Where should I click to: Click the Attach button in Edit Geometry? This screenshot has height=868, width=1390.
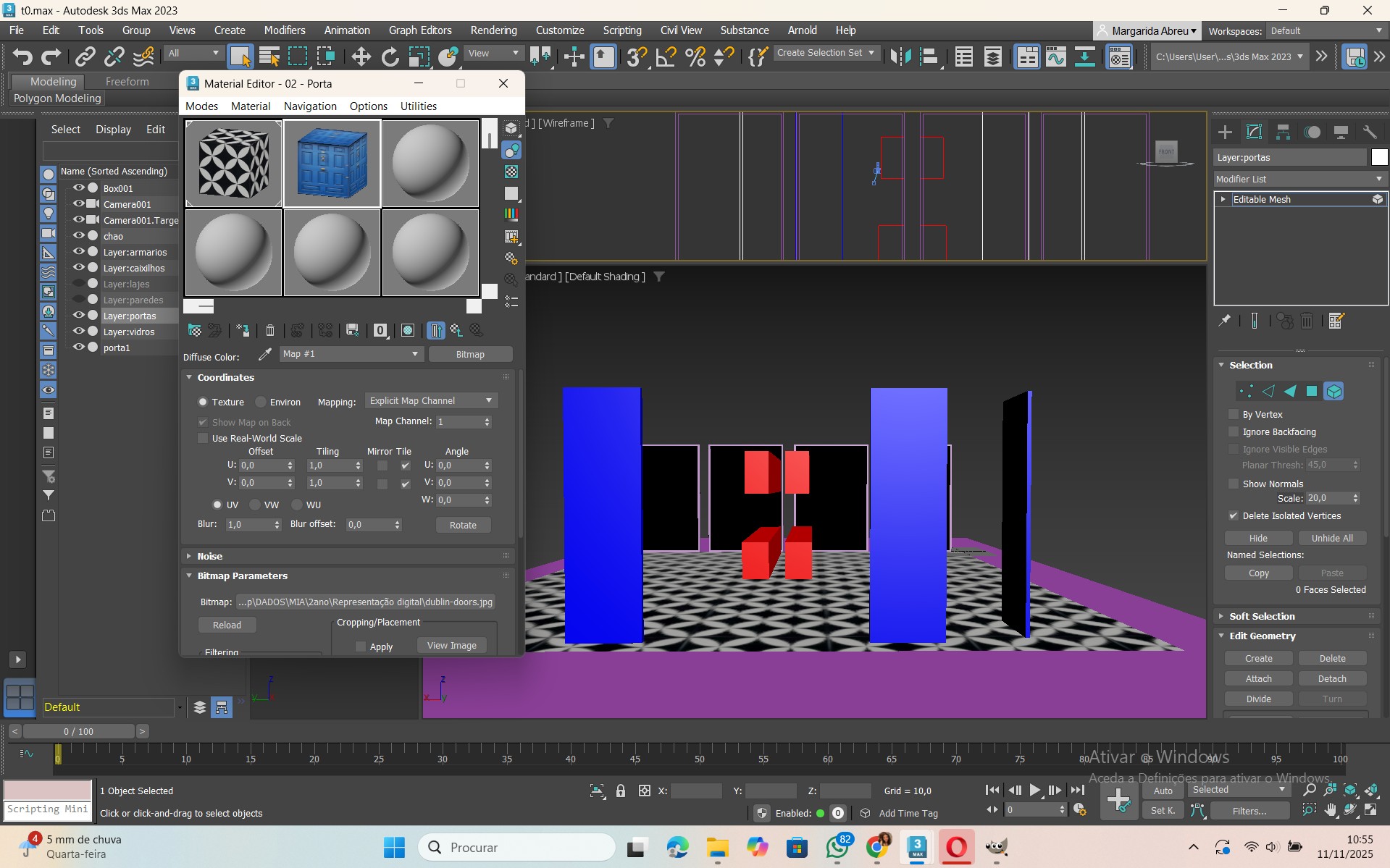(x=1258, y=678)
